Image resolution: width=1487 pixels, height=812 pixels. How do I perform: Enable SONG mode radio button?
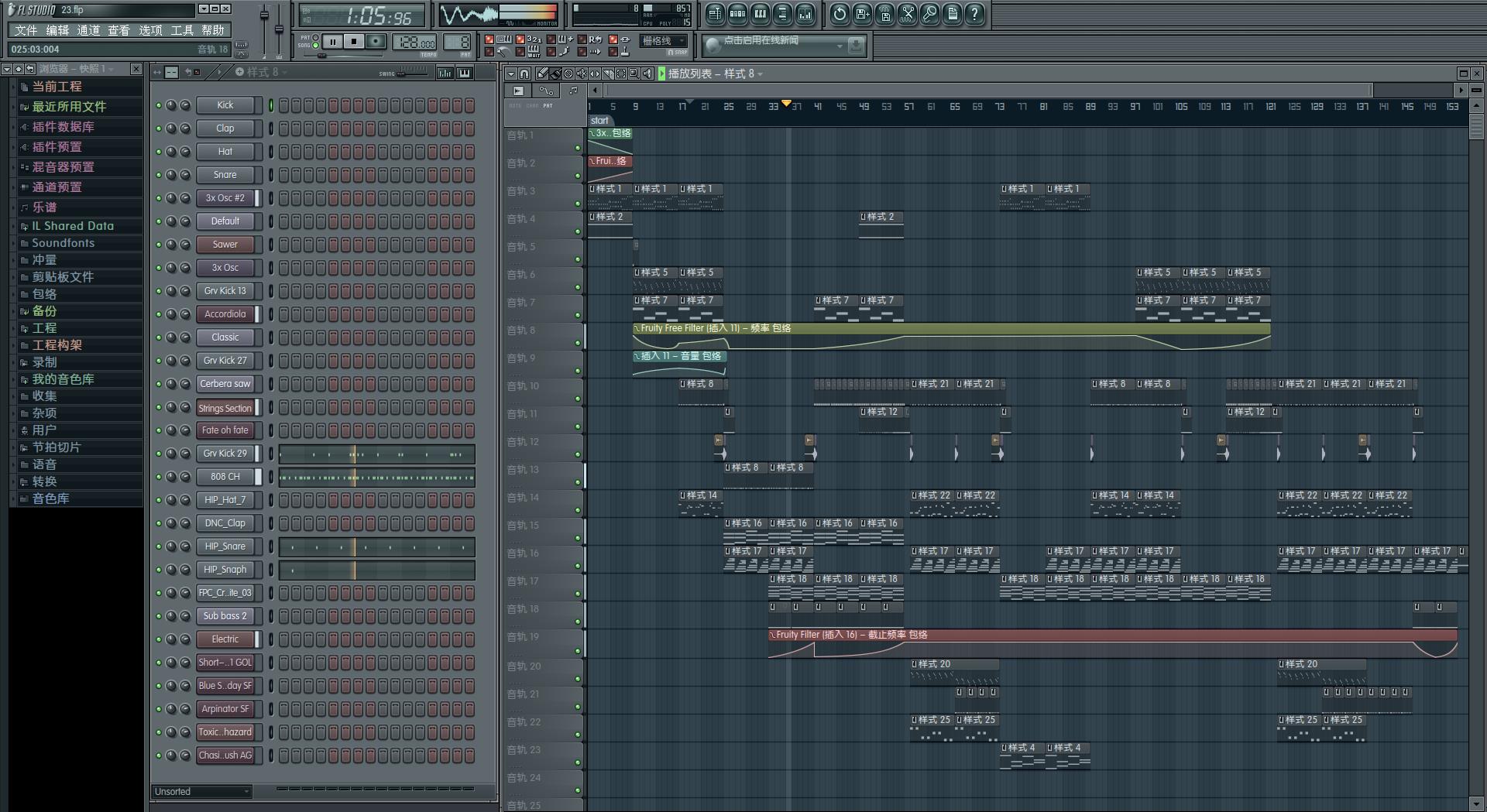315,45
